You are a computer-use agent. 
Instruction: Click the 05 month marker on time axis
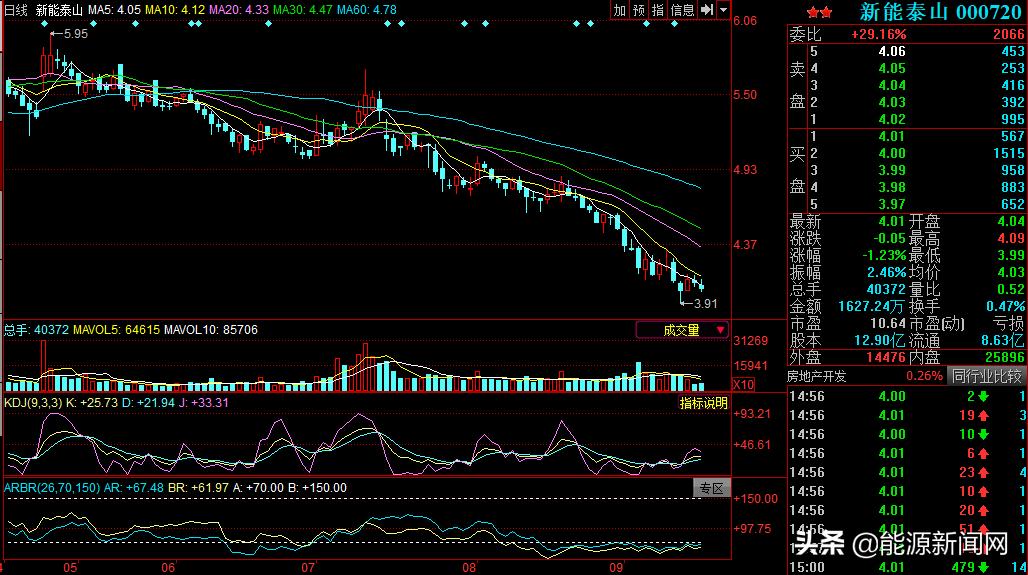(x=70, y=568)
